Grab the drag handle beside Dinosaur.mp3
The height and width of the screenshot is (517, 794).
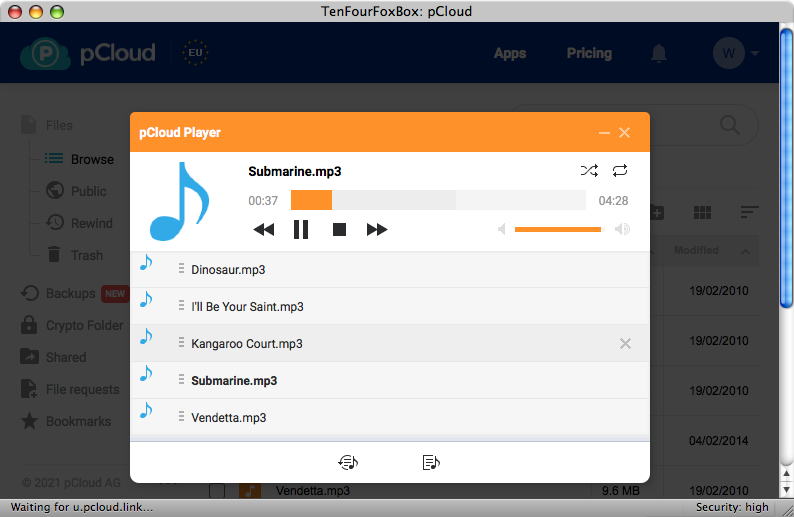[x=181, y=268]
